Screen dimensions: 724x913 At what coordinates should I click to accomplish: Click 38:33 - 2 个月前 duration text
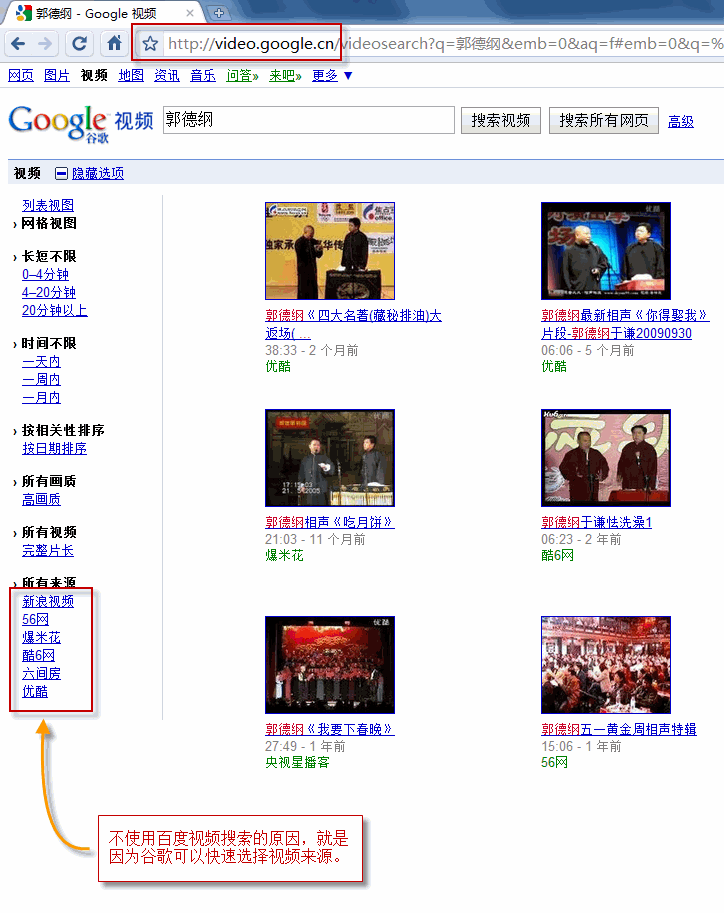(312, 351)
